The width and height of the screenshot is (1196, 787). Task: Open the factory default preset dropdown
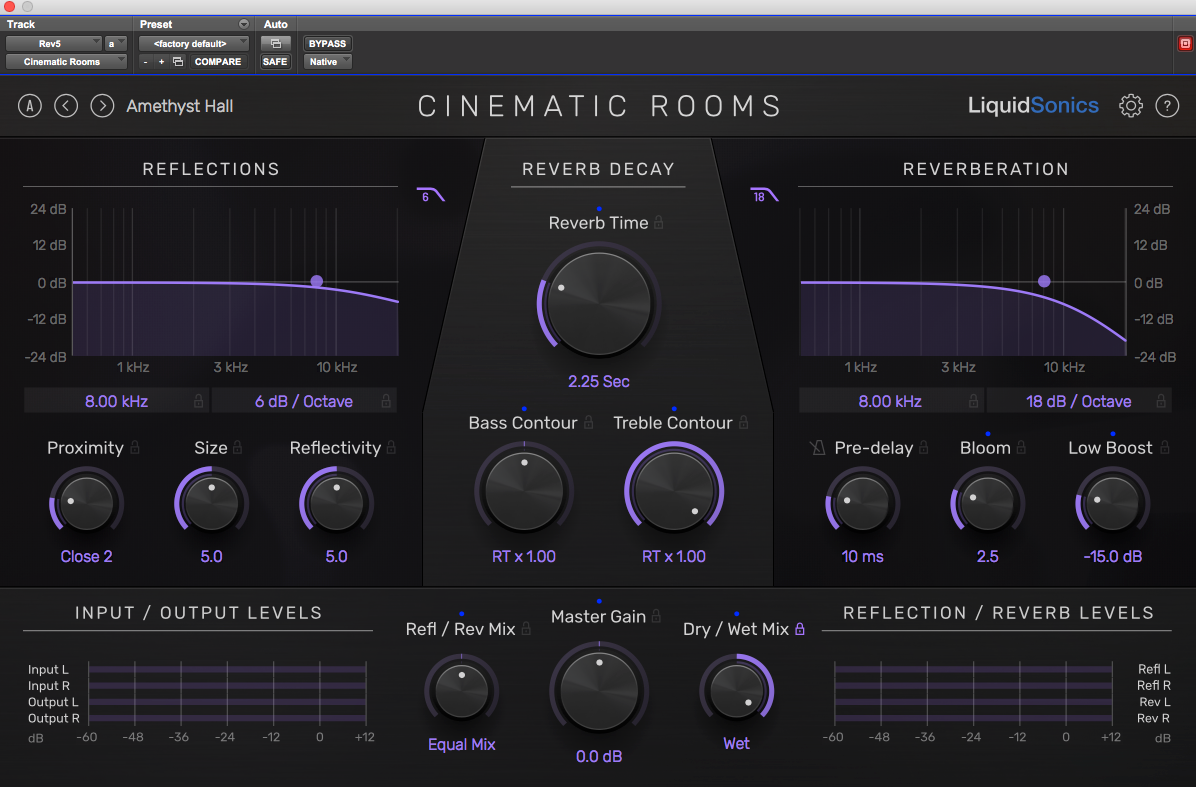(x=194, y=43)
